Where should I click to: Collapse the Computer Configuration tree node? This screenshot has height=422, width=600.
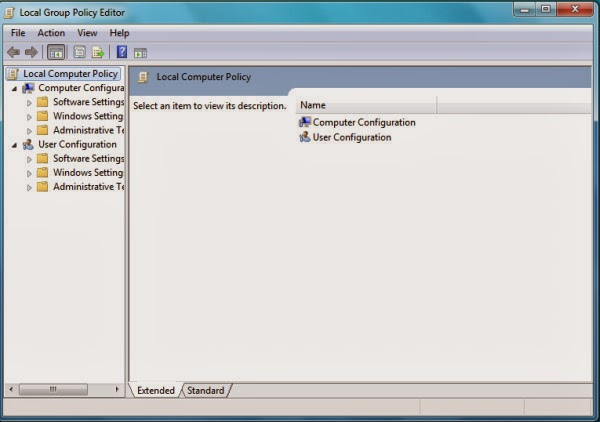coord(14,89)
